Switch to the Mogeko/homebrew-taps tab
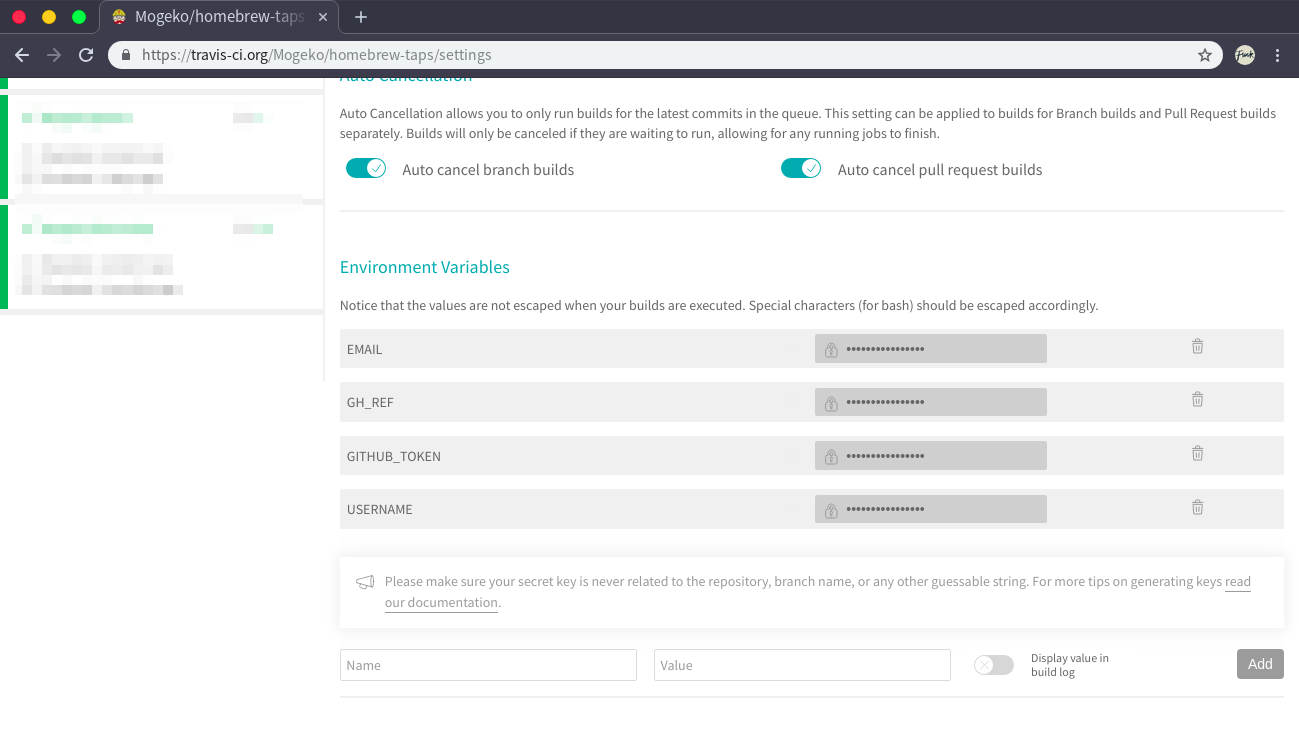Image resolution: width=1299 pixels, height=741 pixels. 219,17
